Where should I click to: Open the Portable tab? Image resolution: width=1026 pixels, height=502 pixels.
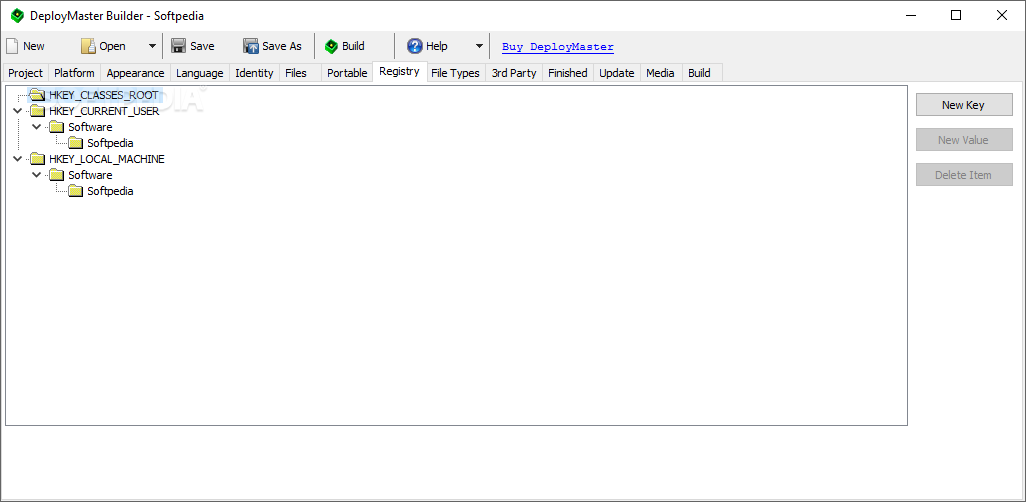pos(347,73)
